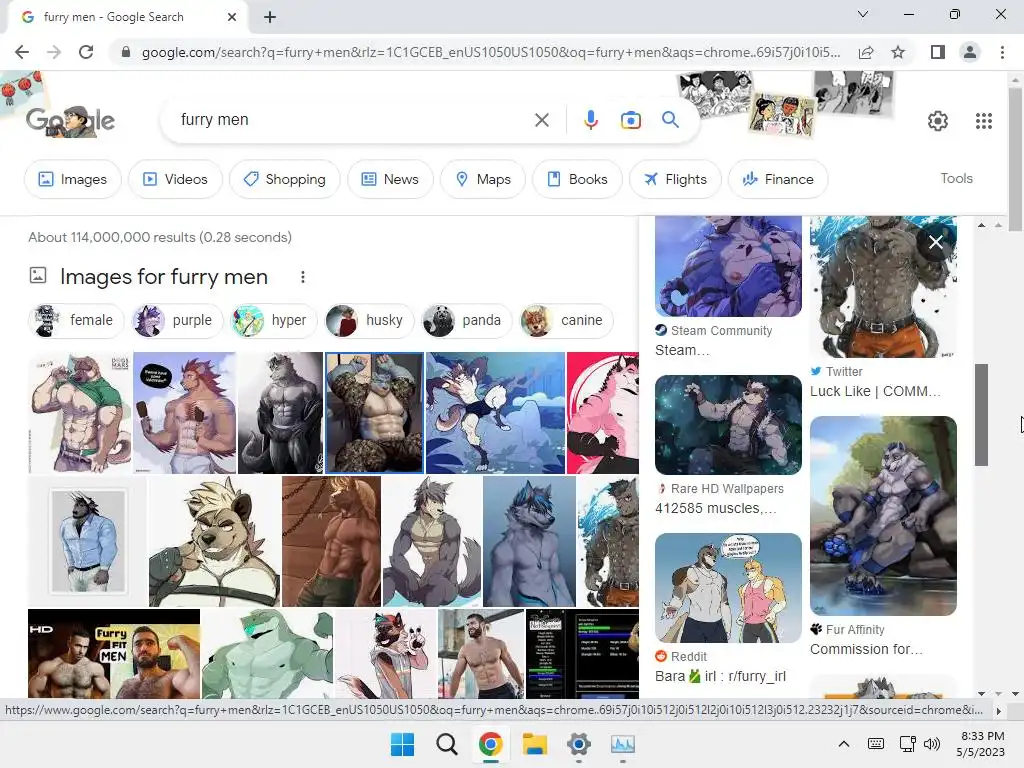
Task: Show hidden system tray icons
Action: pos(844,744)
